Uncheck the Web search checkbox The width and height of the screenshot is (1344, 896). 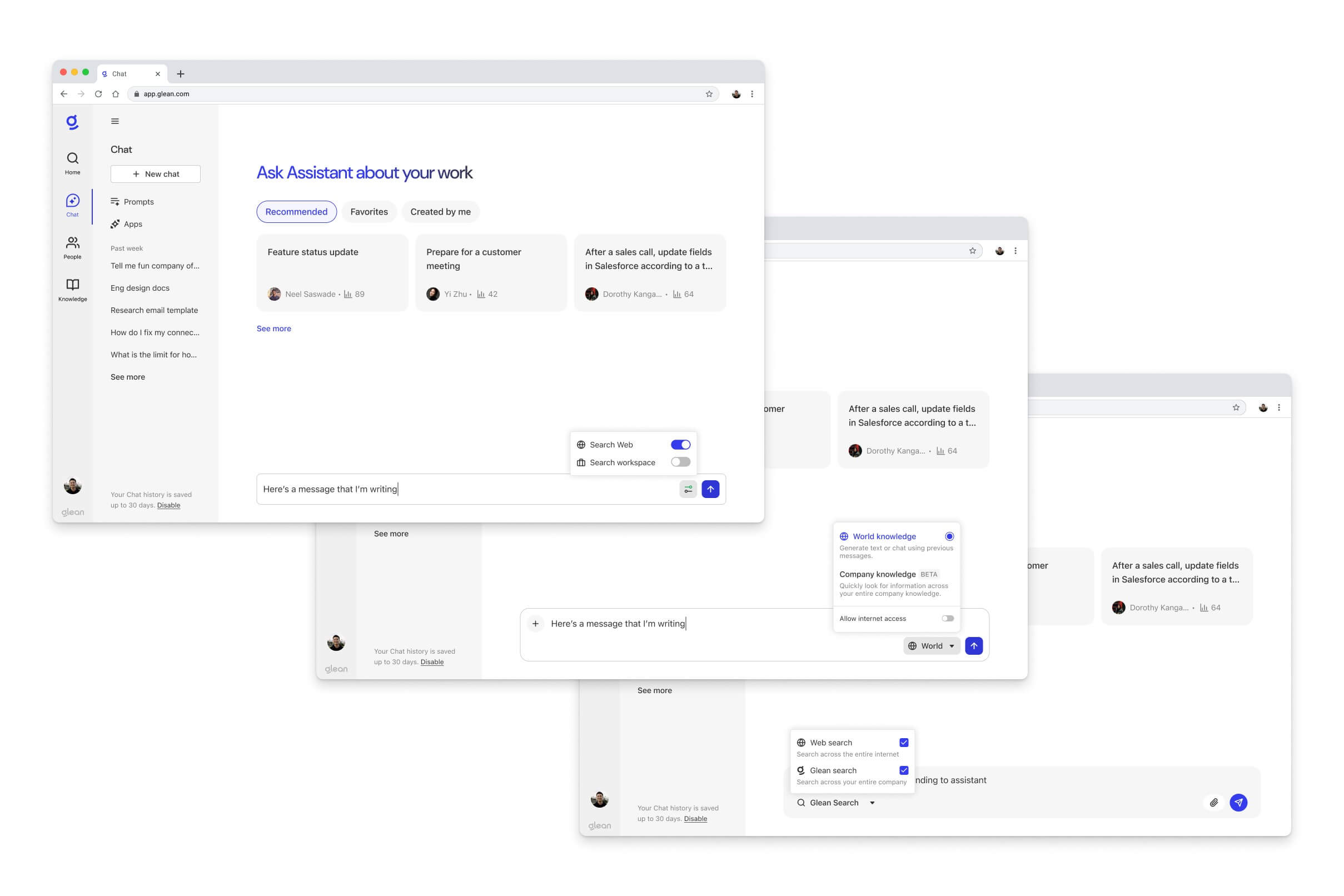click(x=904, y=742)
